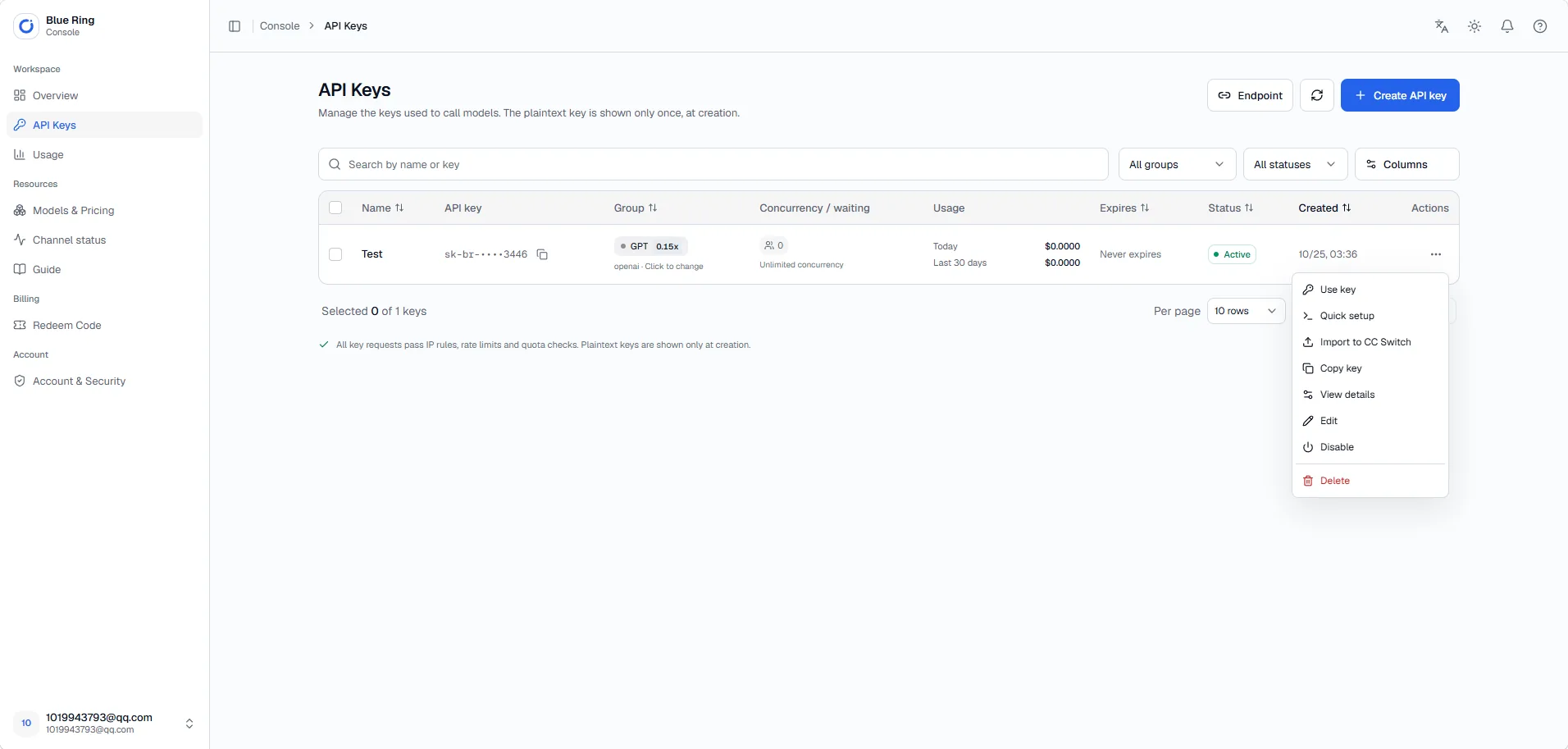Check the select-all keys checkbox
This screenshot has width=1568, height=749.
tap(335, 208)
